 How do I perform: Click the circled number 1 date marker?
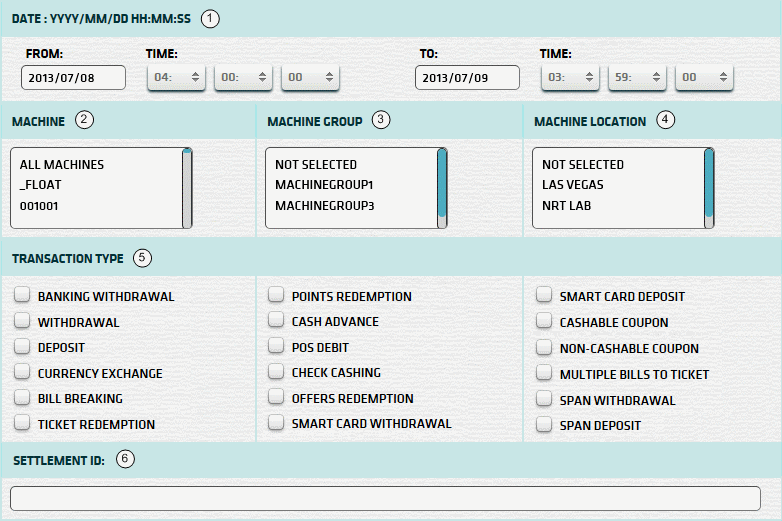(209, 18)
